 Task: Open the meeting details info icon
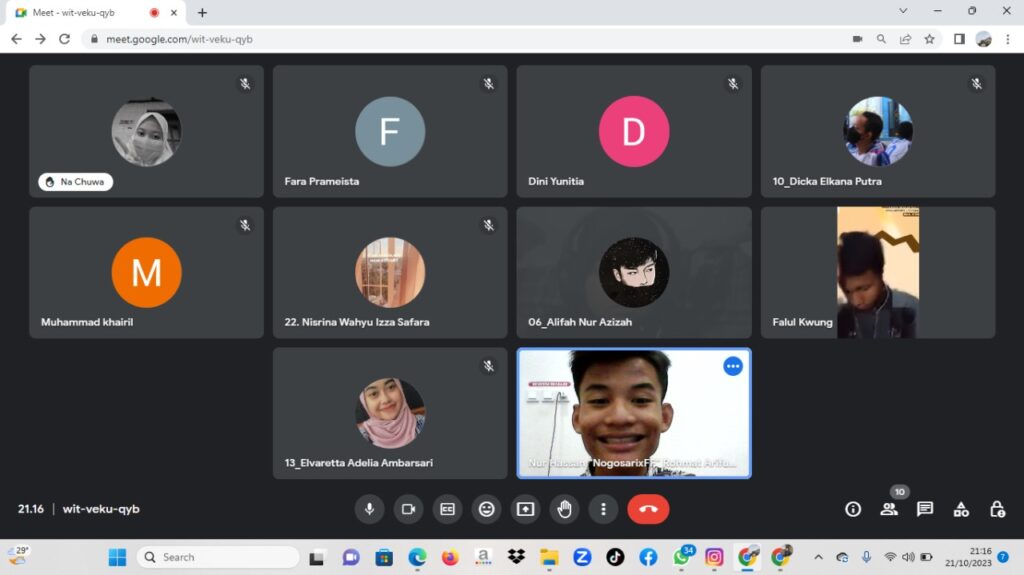coord(853,509)
